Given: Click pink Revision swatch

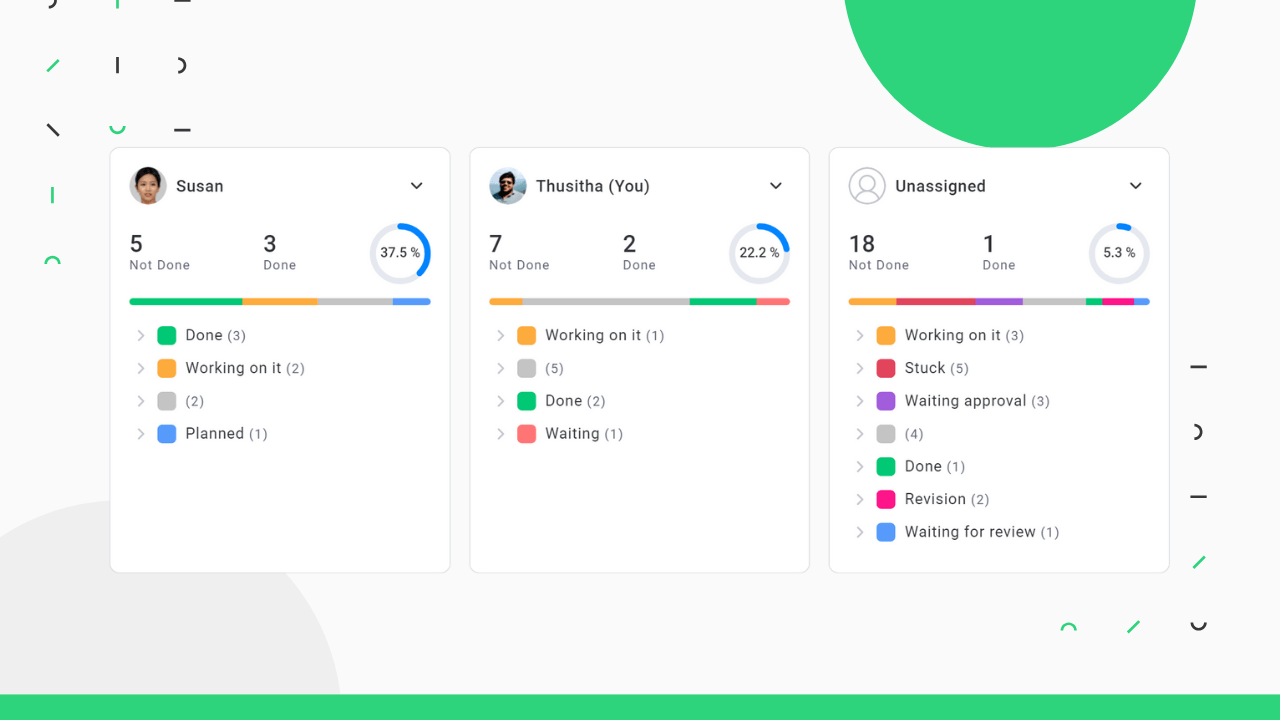Looking at the screenshot, I should [886, 499].
